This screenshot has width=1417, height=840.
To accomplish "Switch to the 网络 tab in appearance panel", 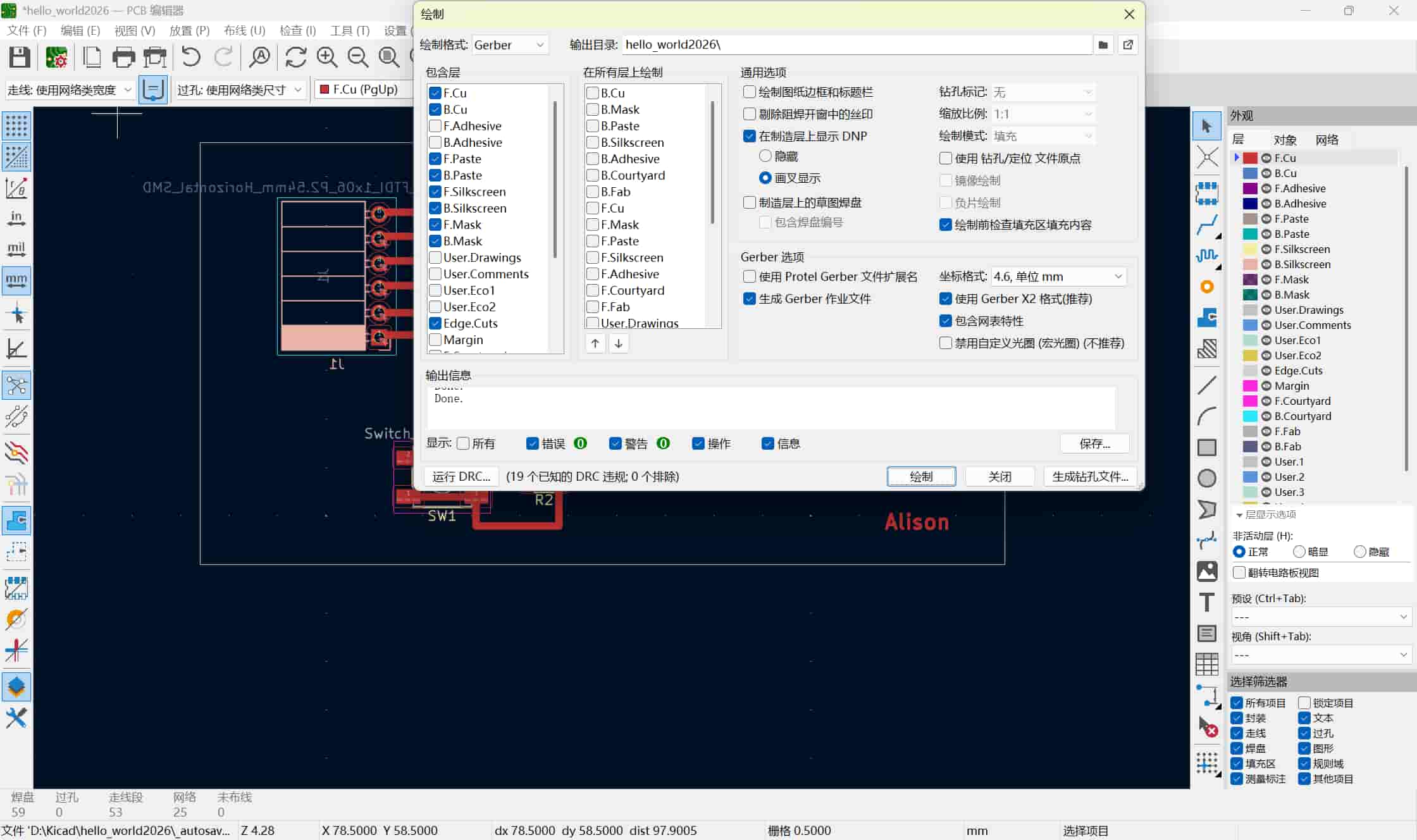I will pos(1327,140).
